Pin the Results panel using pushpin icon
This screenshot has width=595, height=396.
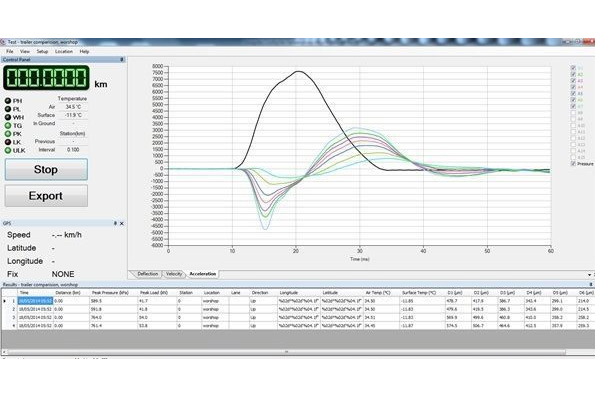pyautogui.click(x=590, y=284)
